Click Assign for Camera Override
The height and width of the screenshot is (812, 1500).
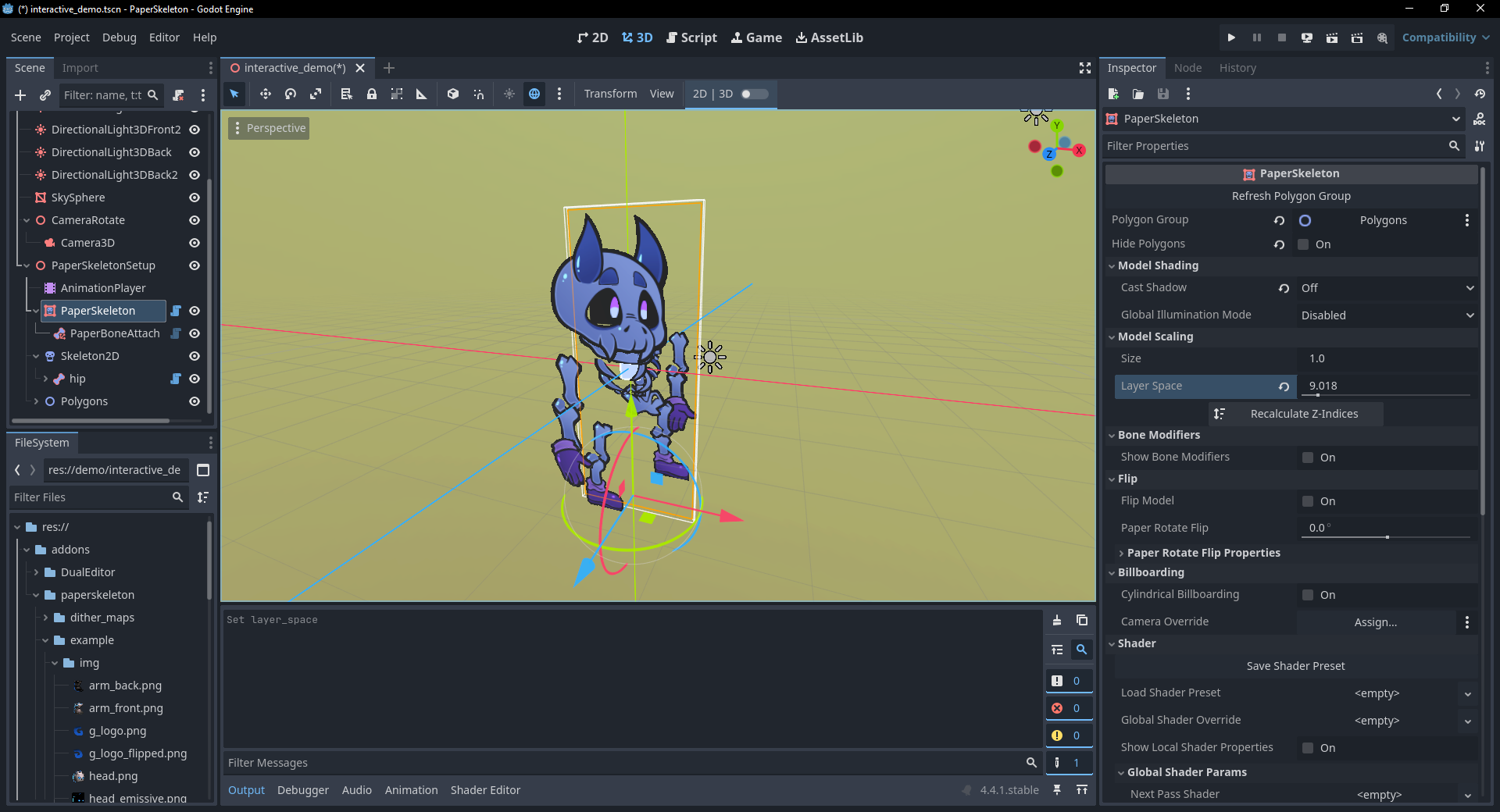click(x=1376, y=622)
